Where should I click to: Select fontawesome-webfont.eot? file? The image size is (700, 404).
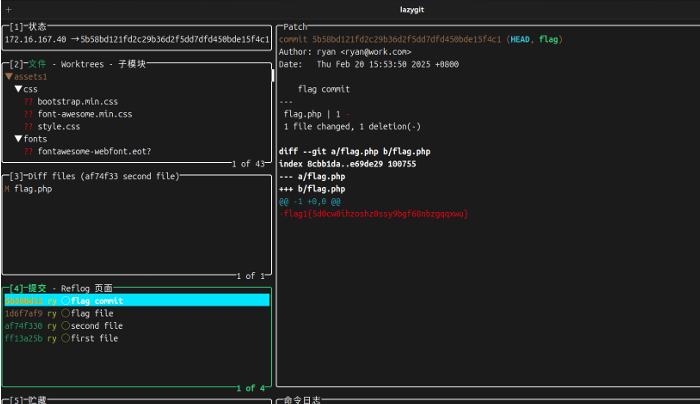pos(94,151)
